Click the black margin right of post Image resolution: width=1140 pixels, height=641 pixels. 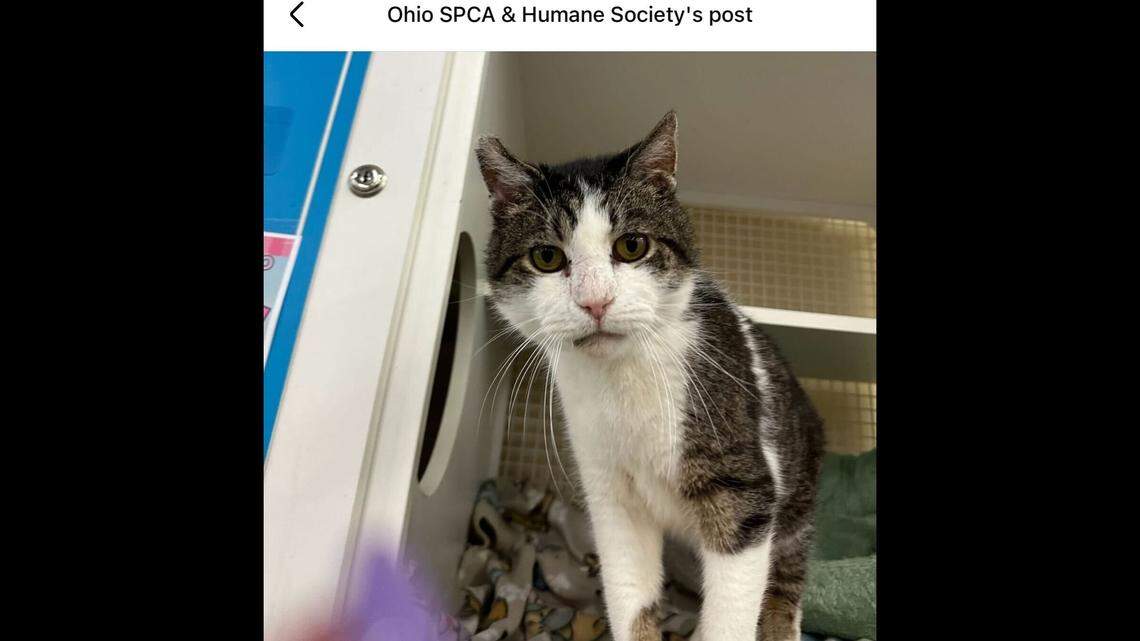click(x=1008, y=320)
